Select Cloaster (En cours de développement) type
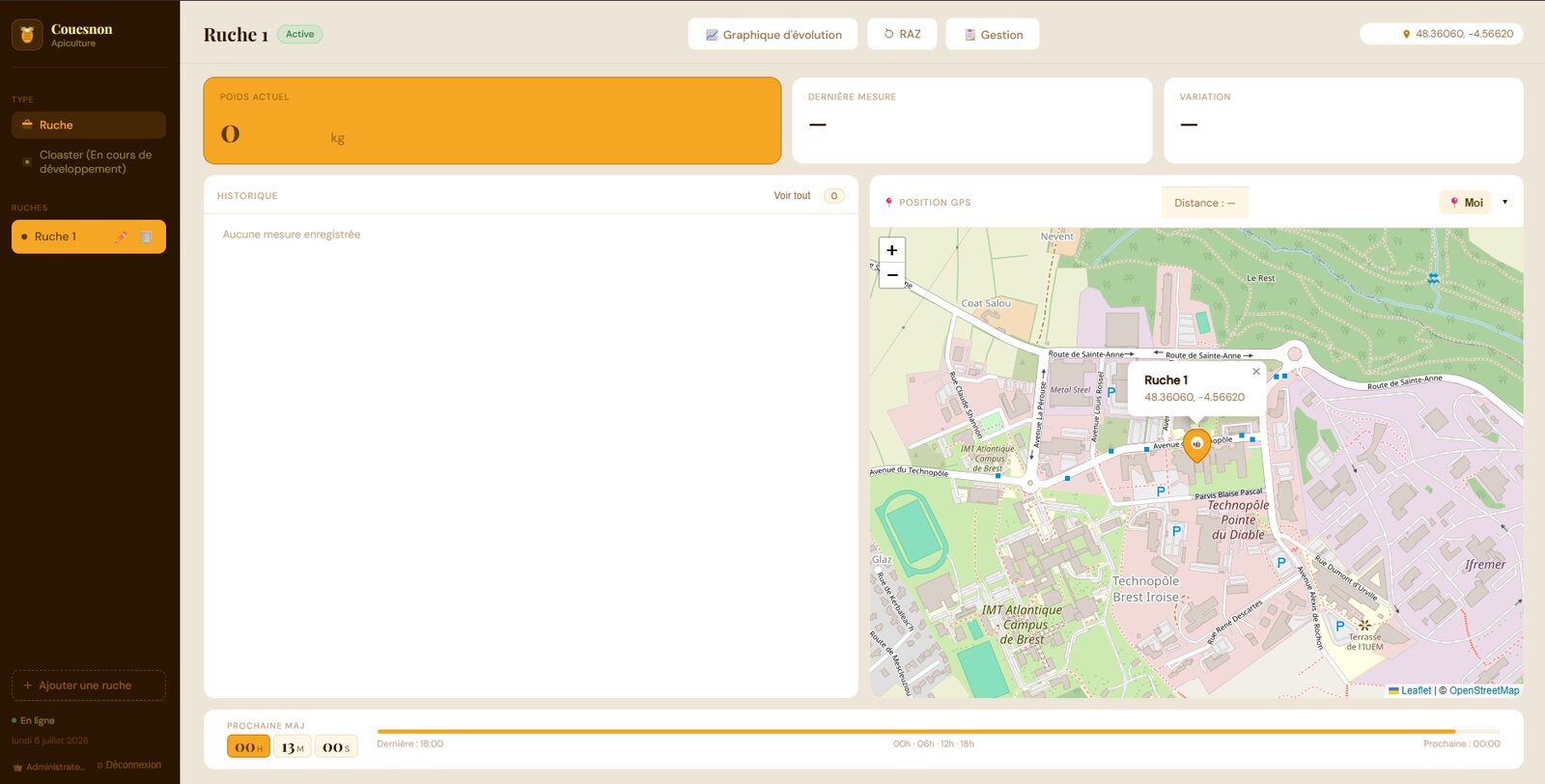1545x784 pixels. [89, 161]
